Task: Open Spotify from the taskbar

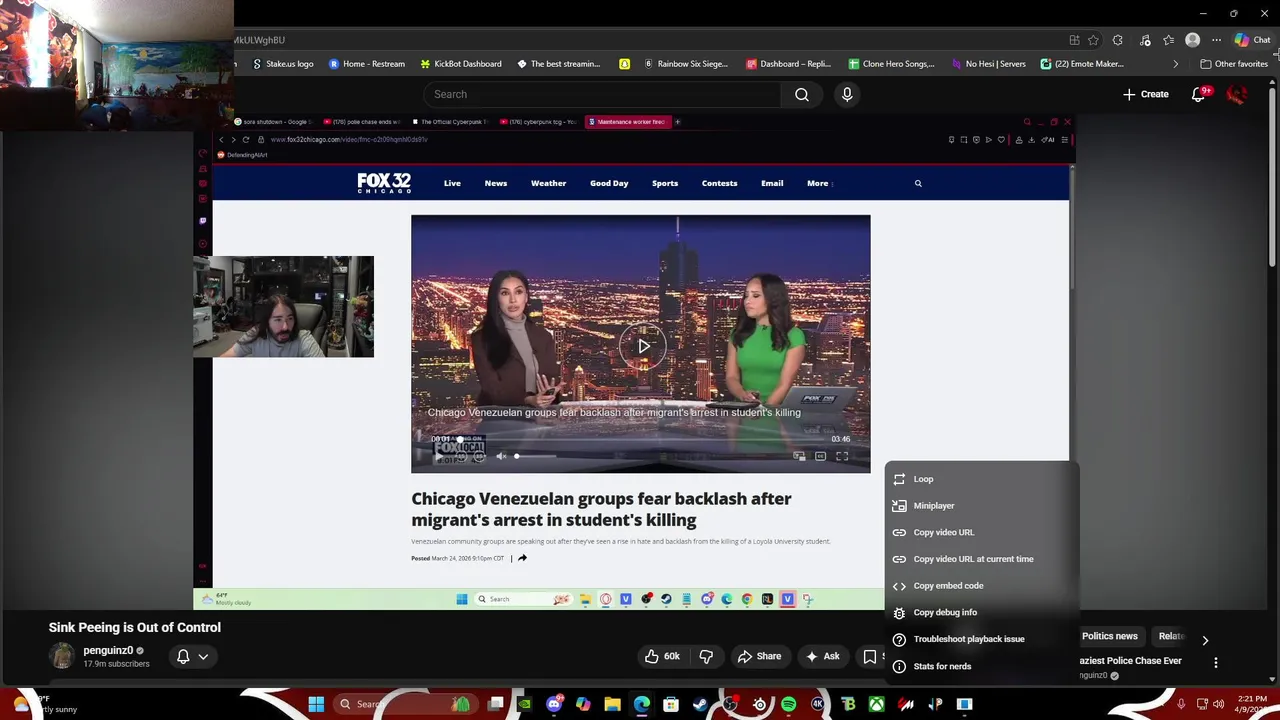Action: tap(789, 704)
